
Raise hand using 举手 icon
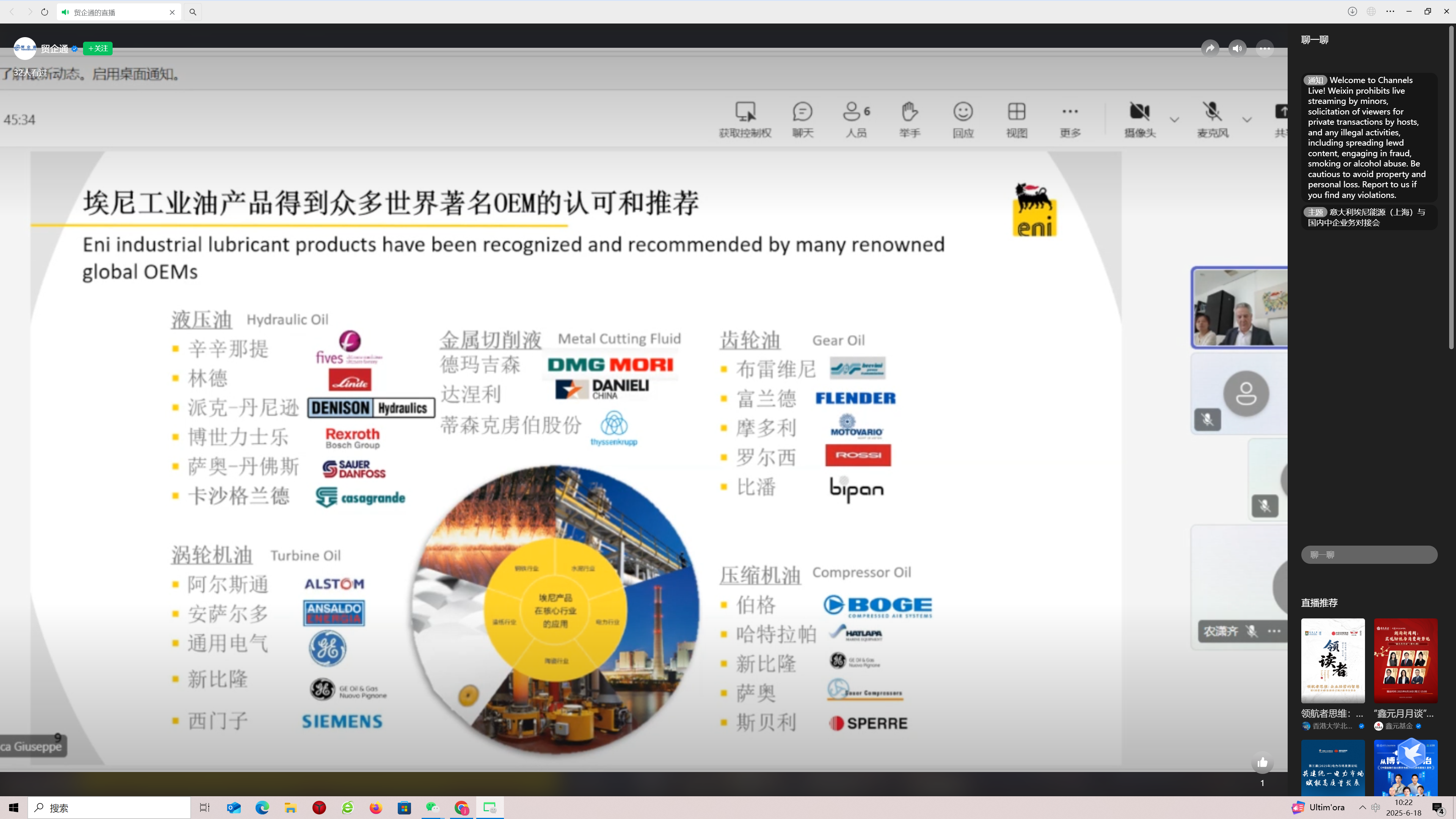909,119
